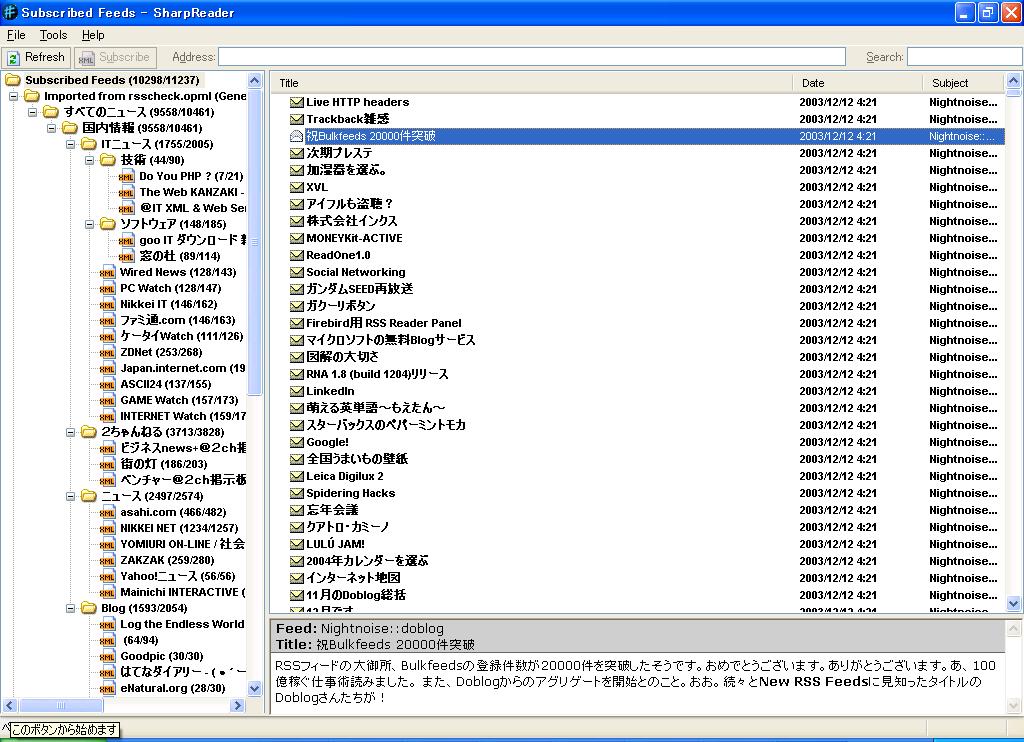Click the XML icon beside Wired News
The height and width of the screenshot is (742, 1024).
coord(108,272)
